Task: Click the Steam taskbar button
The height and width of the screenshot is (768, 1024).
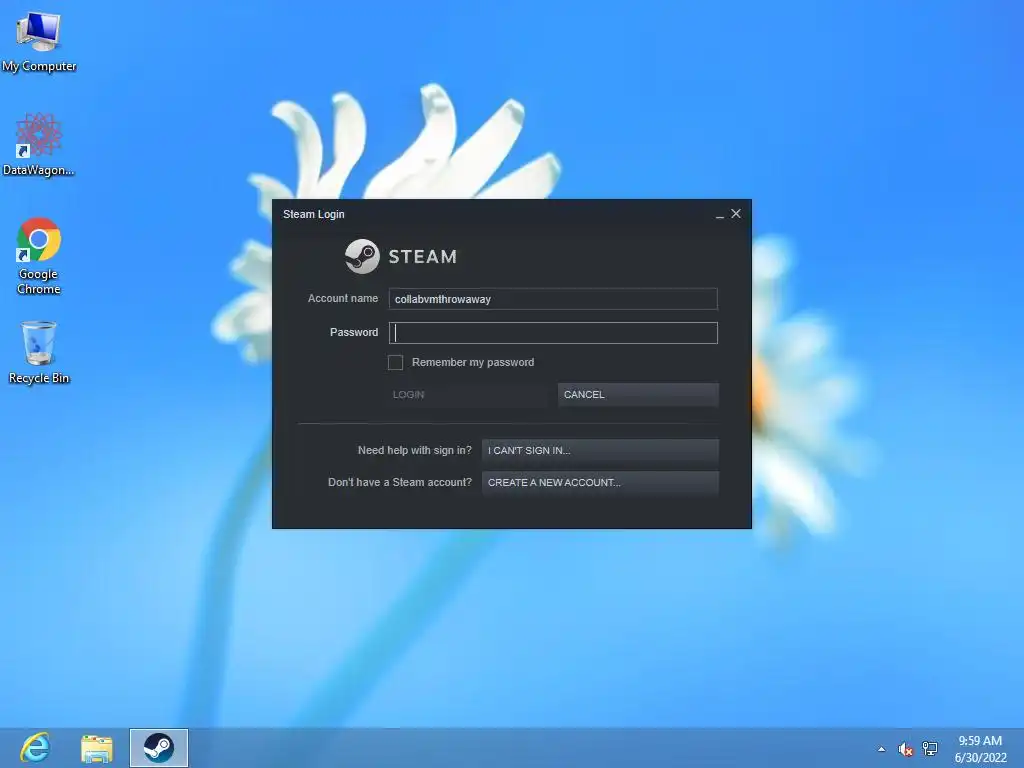Action: point(159,748)
